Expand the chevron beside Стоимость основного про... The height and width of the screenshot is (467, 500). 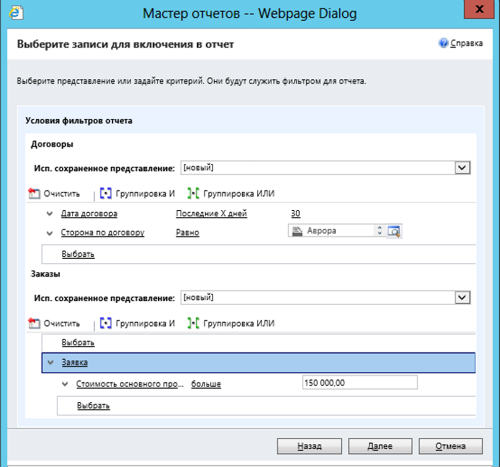[x=65, y=384]
